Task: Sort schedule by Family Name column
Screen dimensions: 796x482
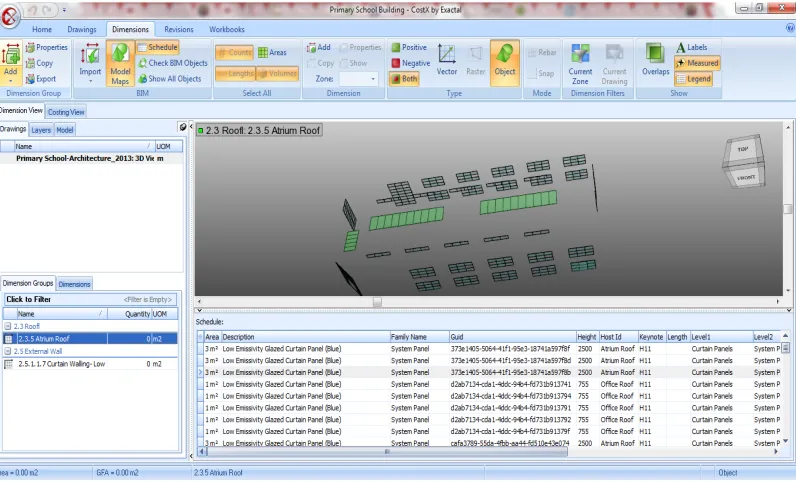Action: (x=419, y=337)
